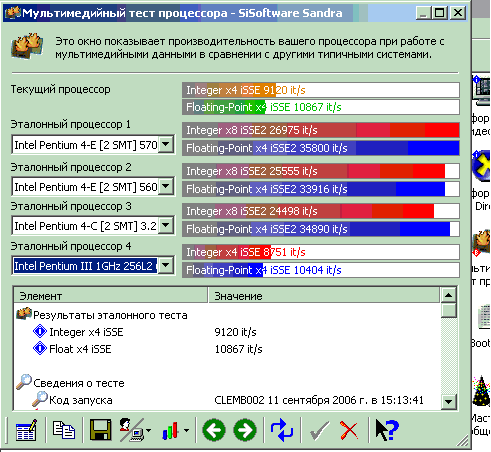Image resolution: width=491 pixels, height=452 pixels.
Task: Open the user/computer options toolbar icon
Action: (131, 430)
